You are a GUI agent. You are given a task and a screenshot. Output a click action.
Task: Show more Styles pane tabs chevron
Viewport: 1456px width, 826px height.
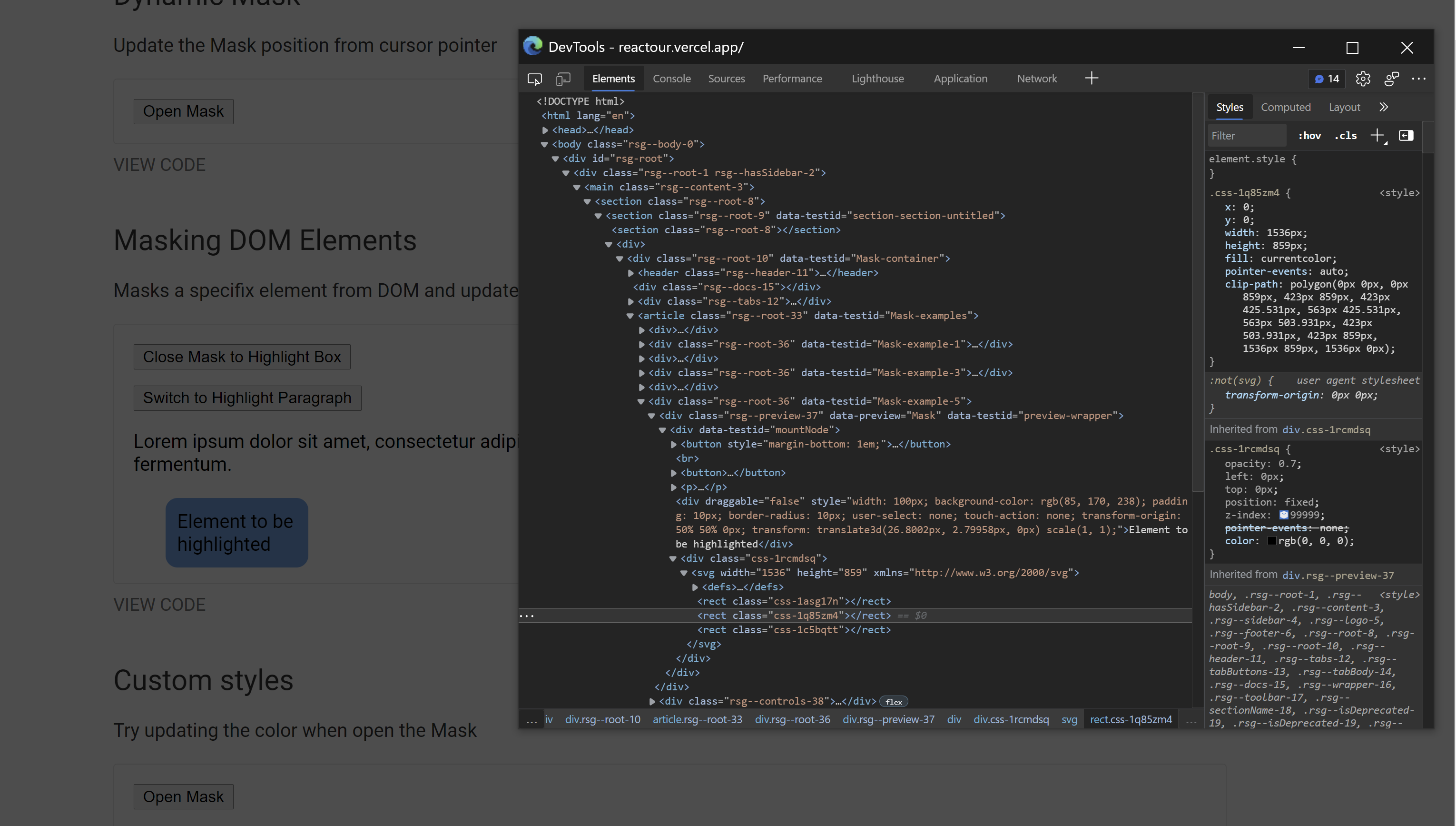coord(1384,107)
